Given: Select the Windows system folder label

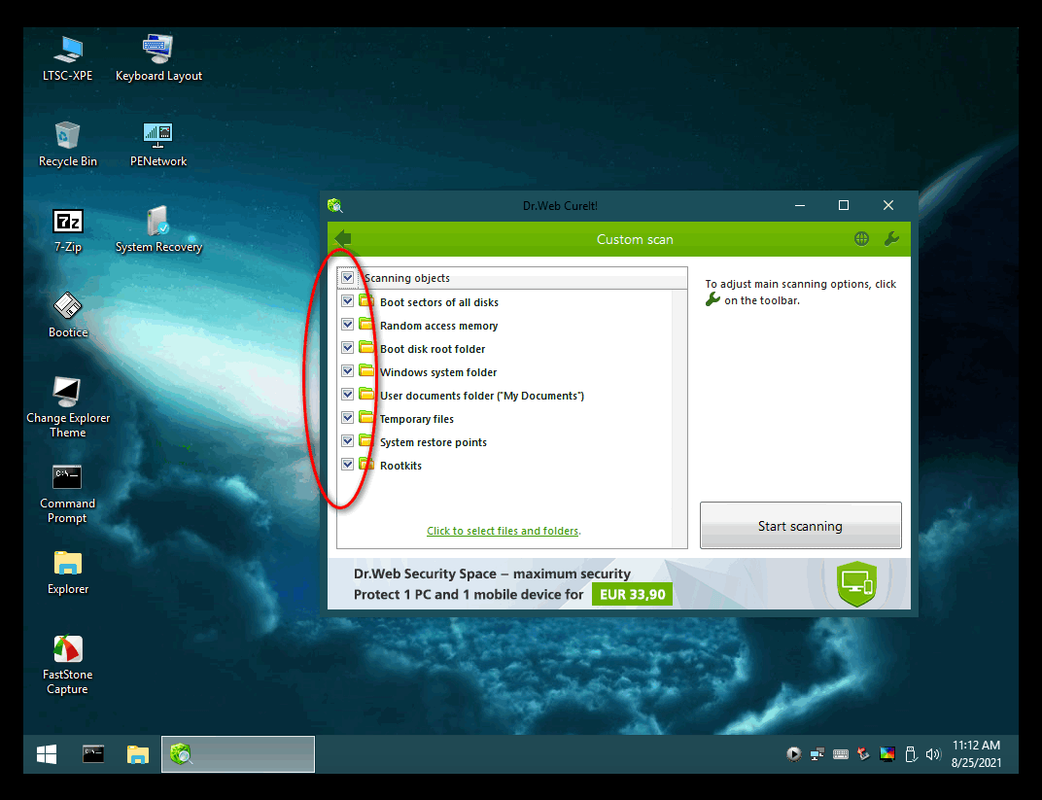Looking at the screenshot, I should click(438, 372).
